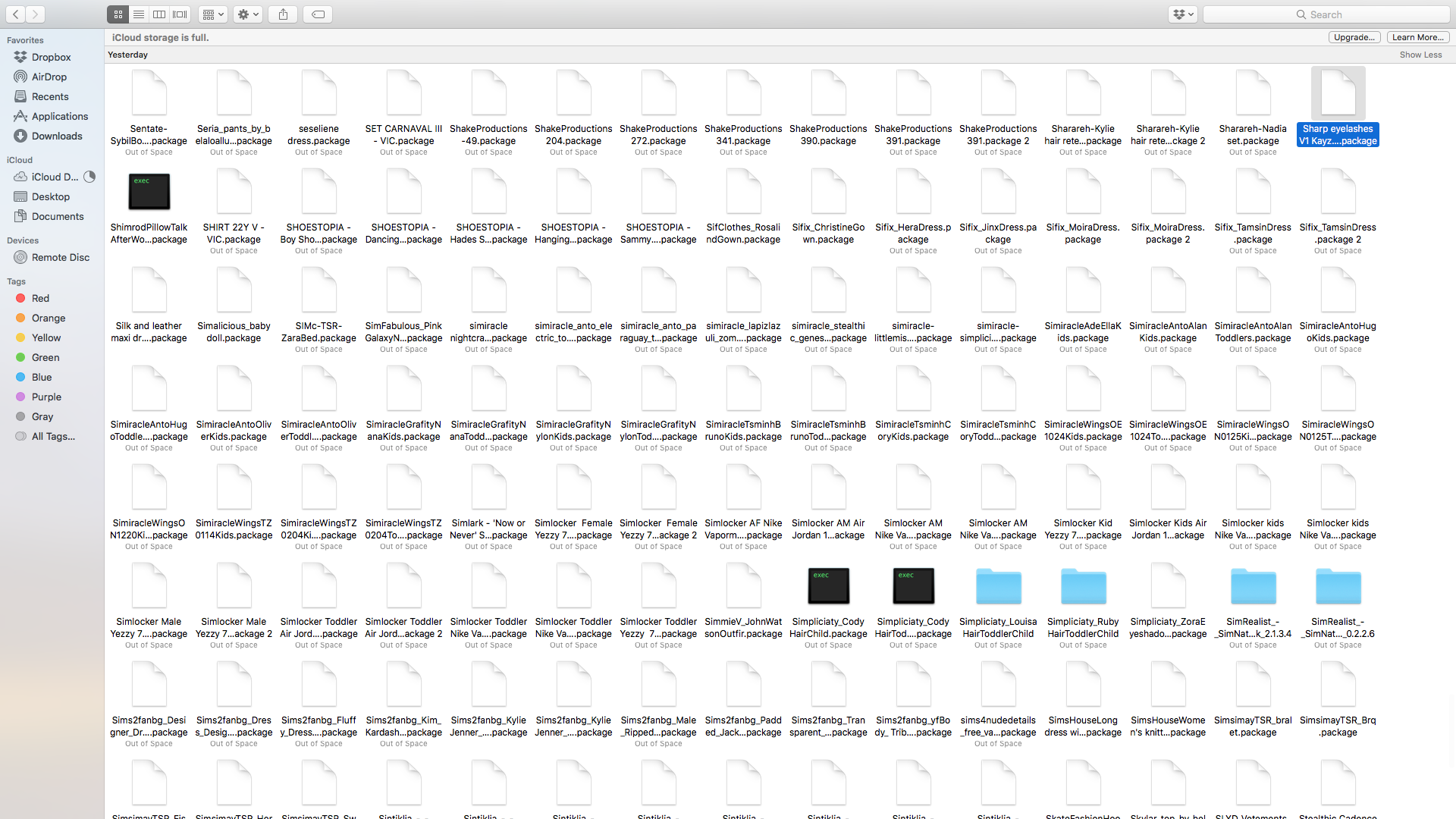This screenshot has width=1456, height=819.
Task: Click the Purple tag color dot
Action: tap(20, 397)
